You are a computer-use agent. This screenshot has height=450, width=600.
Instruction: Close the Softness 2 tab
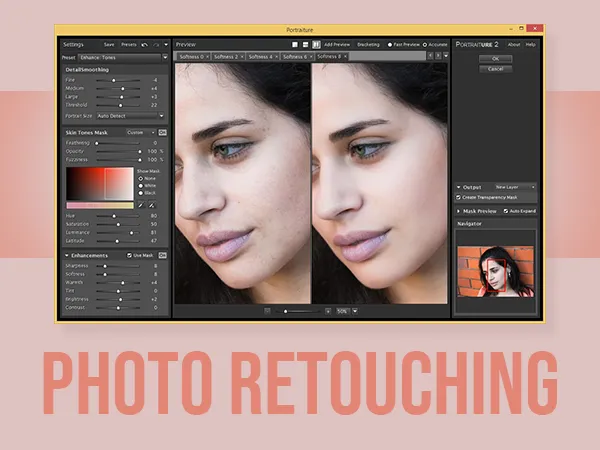point(242,57)
